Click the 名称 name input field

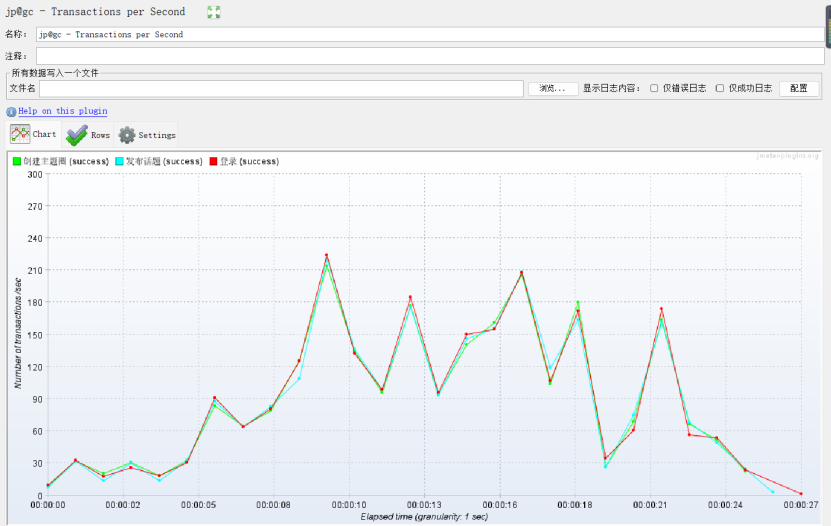(x=430, y=34)
